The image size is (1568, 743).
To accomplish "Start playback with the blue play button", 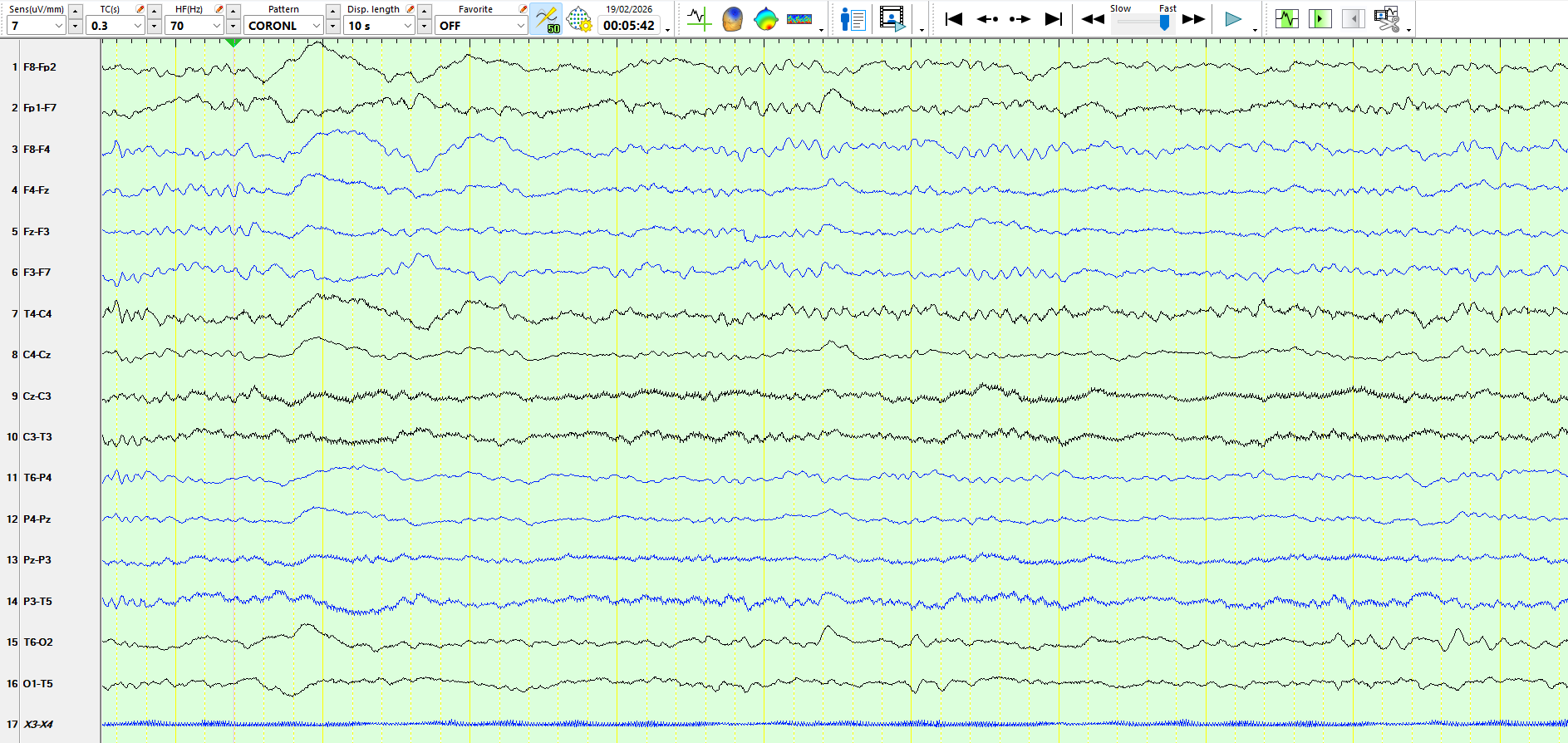I will click(x=1233, y=19).
